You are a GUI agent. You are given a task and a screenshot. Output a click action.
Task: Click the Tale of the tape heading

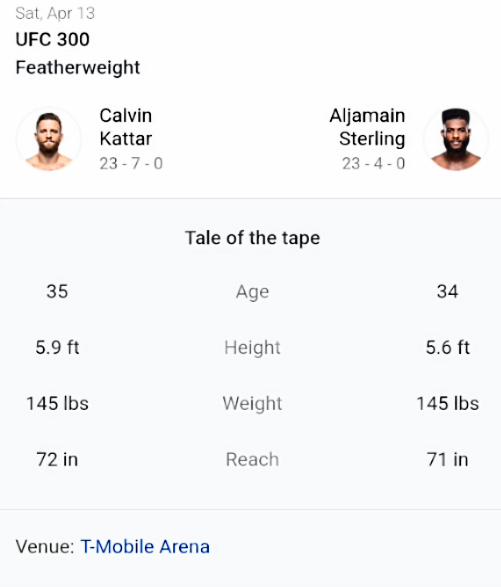[252, 238]
